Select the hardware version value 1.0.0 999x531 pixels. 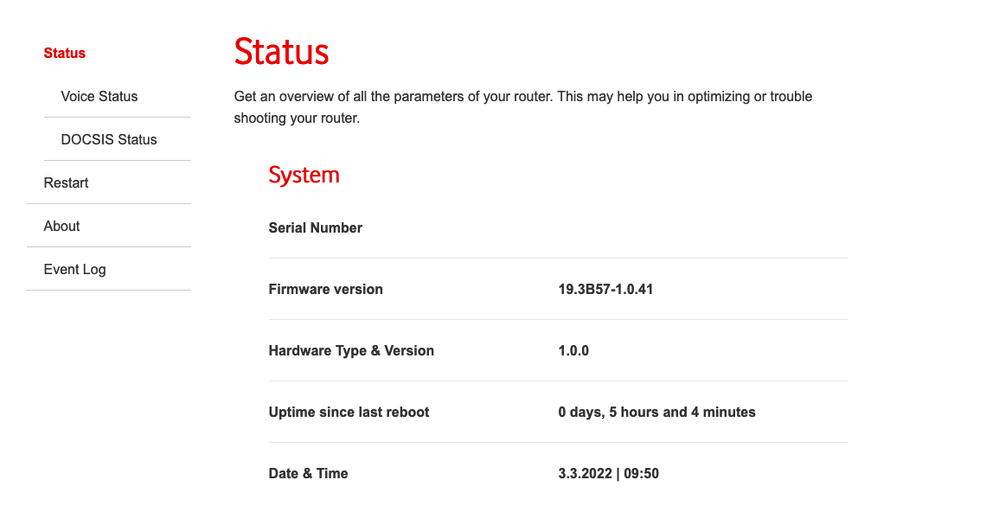tap(574, 351)
